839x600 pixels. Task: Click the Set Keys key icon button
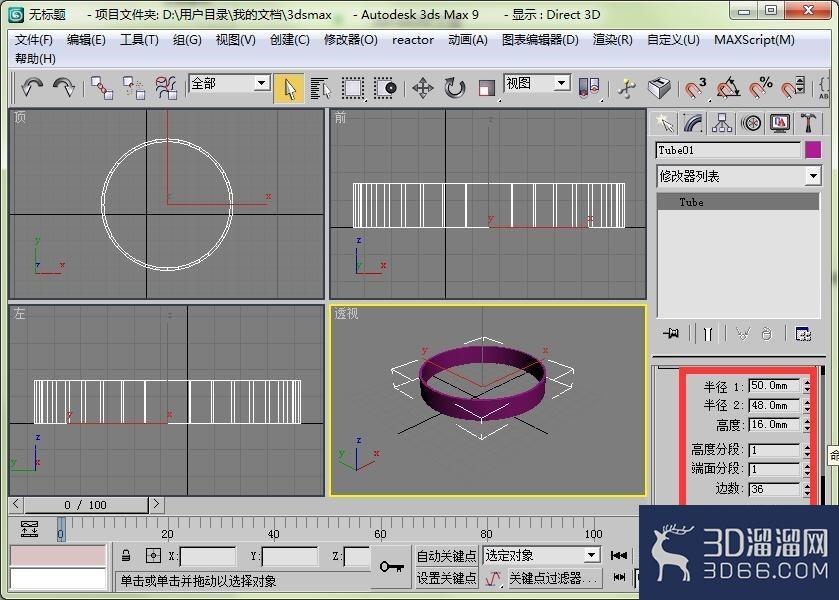click(x=392, y=566)
